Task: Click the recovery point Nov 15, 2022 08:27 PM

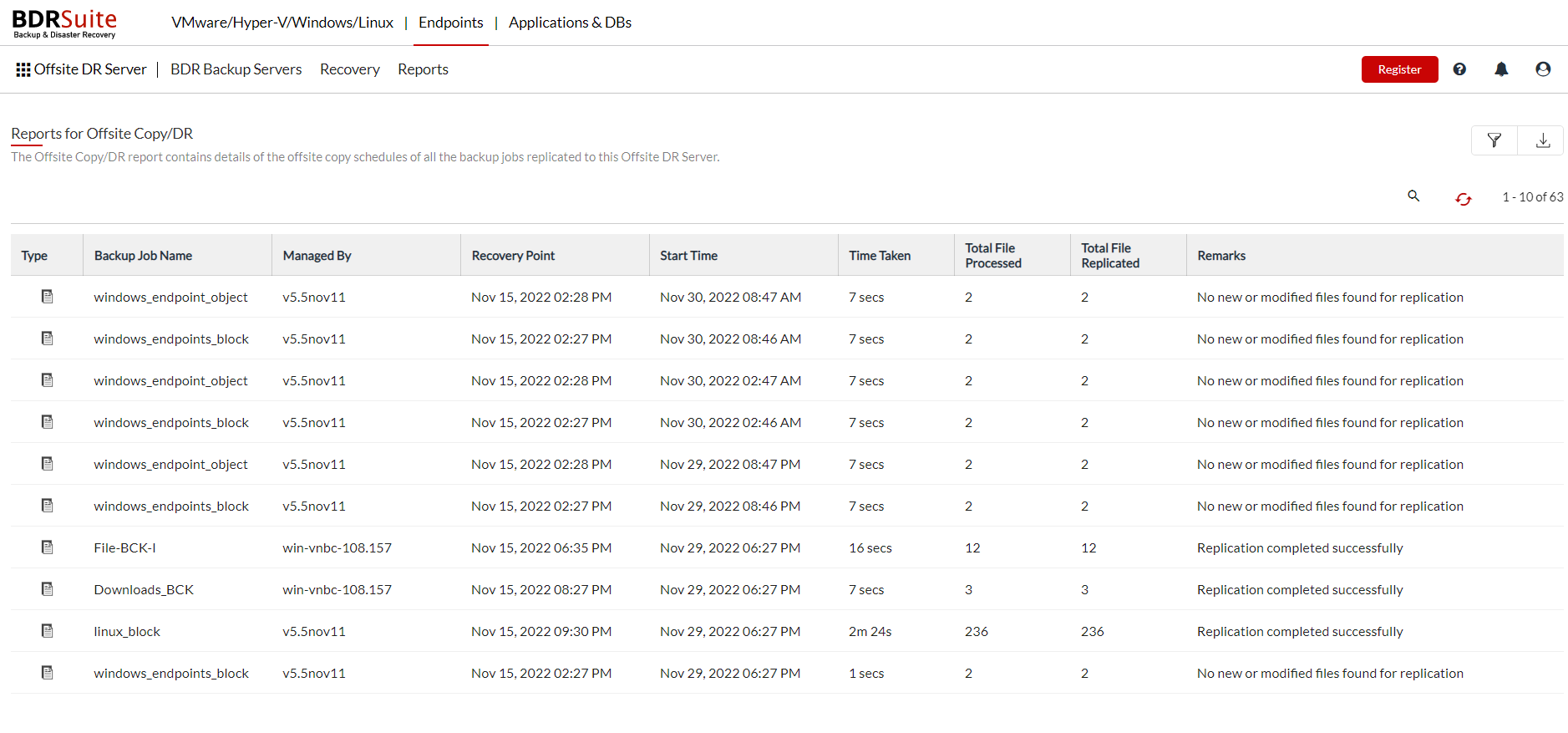Action: click(541, 589)
